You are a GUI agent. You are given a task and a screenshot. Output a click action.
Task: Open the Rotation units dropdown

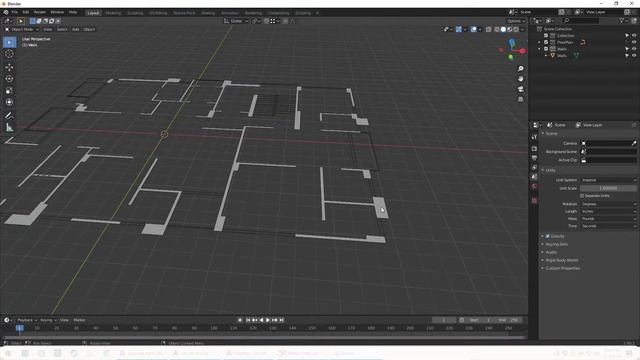tap(608, 204)
